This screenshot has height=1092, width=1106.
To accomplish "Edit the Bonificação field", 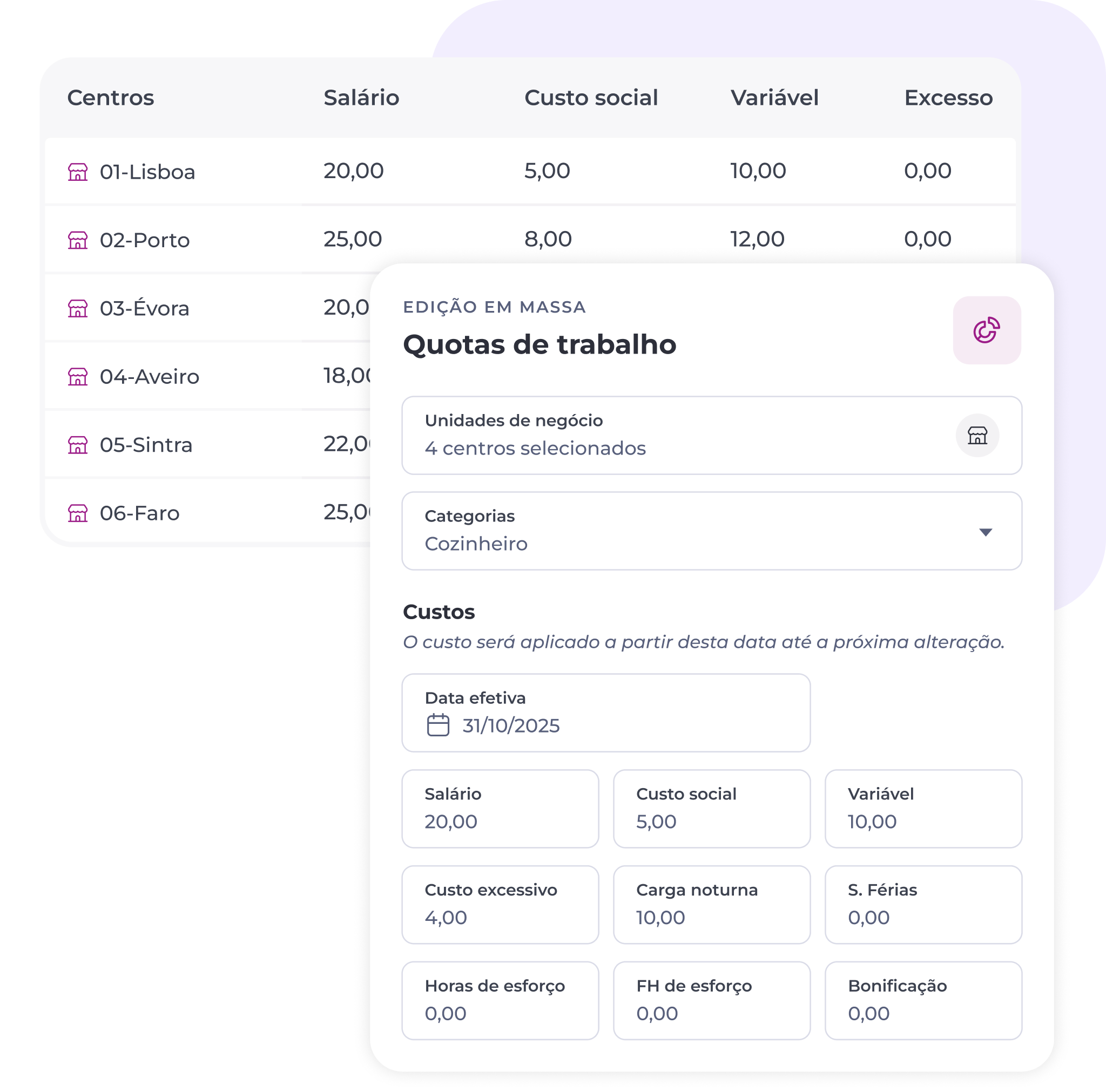I will click(923, 1000).
